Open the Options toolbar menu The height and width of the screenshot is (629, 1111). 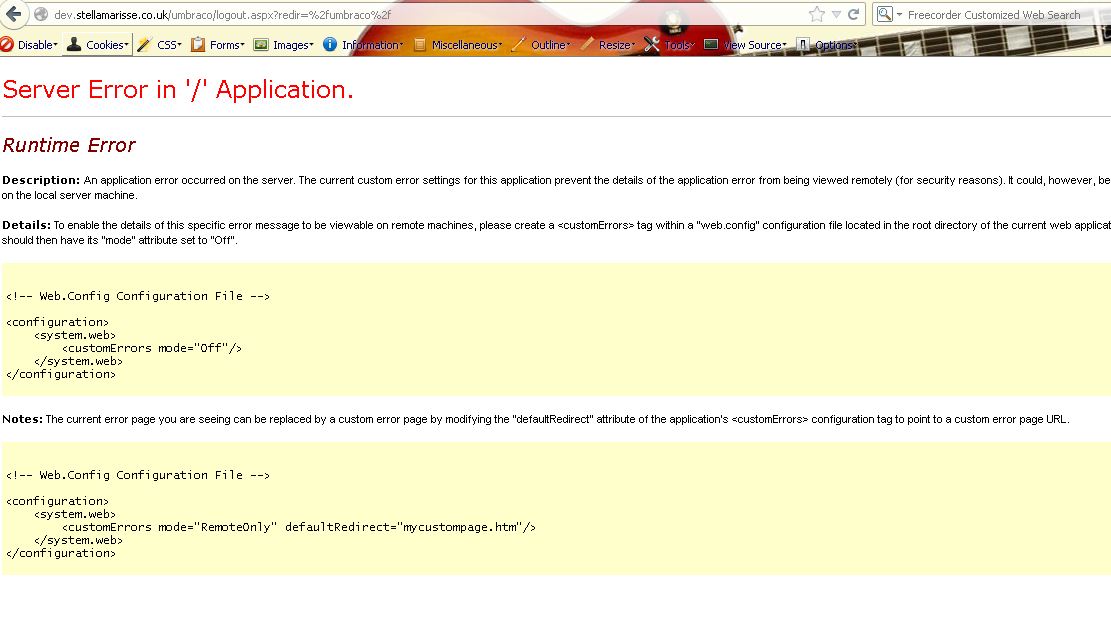pyautogui.click(x=836, y=45)
